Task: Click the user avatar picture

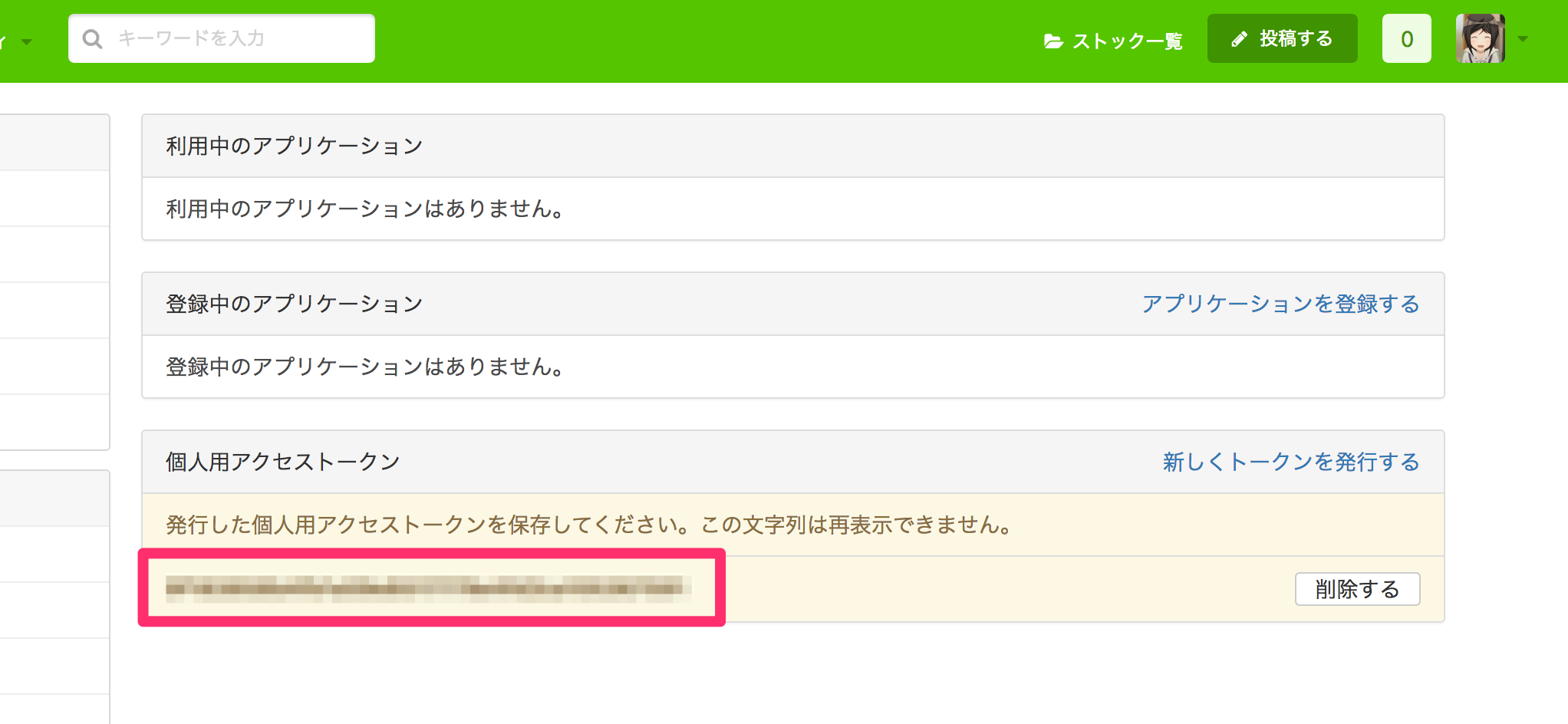Action: point(1481,38)
